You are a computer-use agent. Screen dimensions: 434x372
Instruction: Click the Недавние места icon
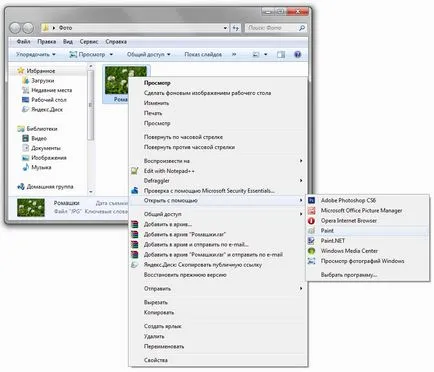[x=25, y=90]
